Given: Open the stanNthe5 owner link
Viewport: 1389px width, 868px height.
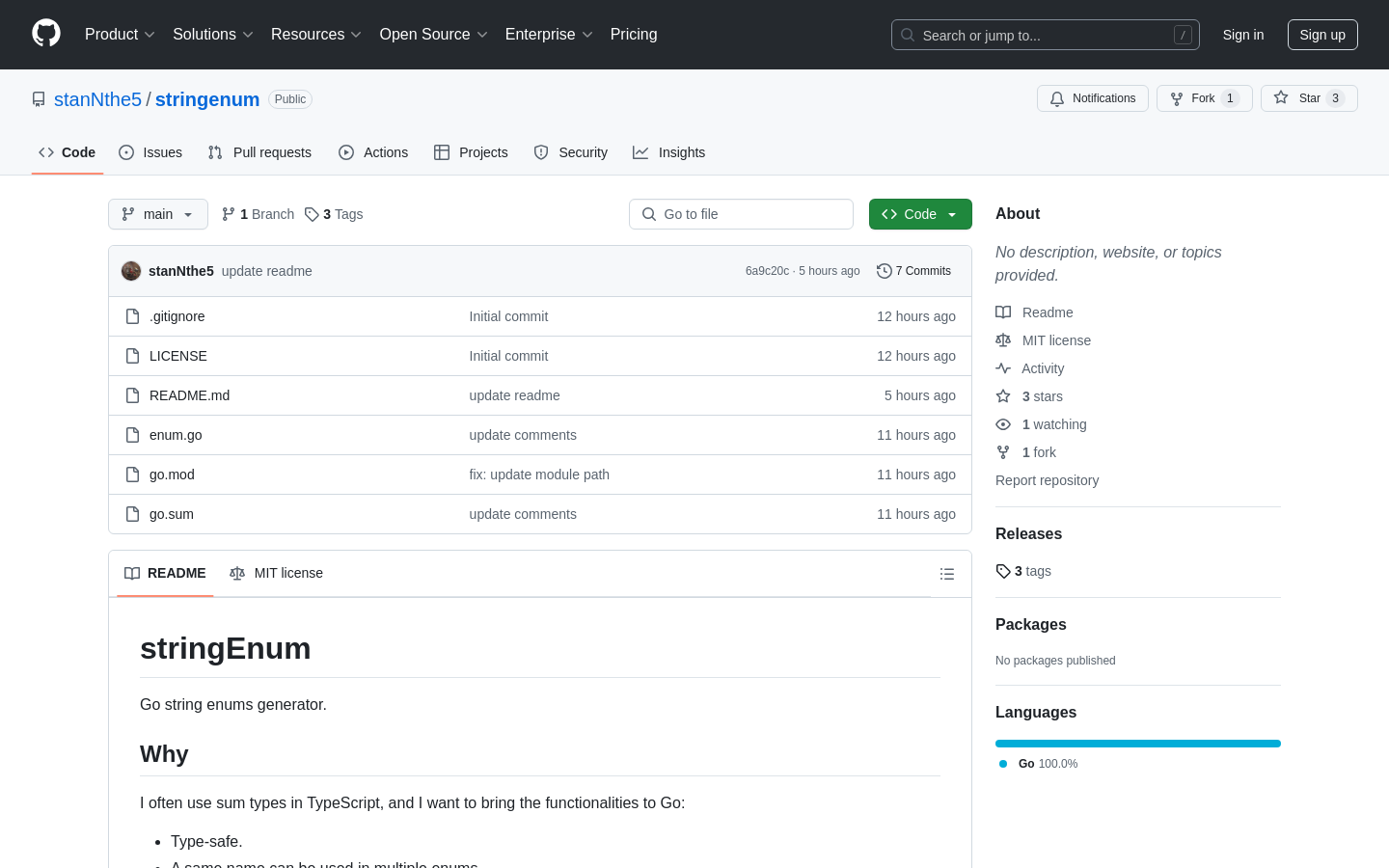Looking at the screenshot, I should click(97, 99).
